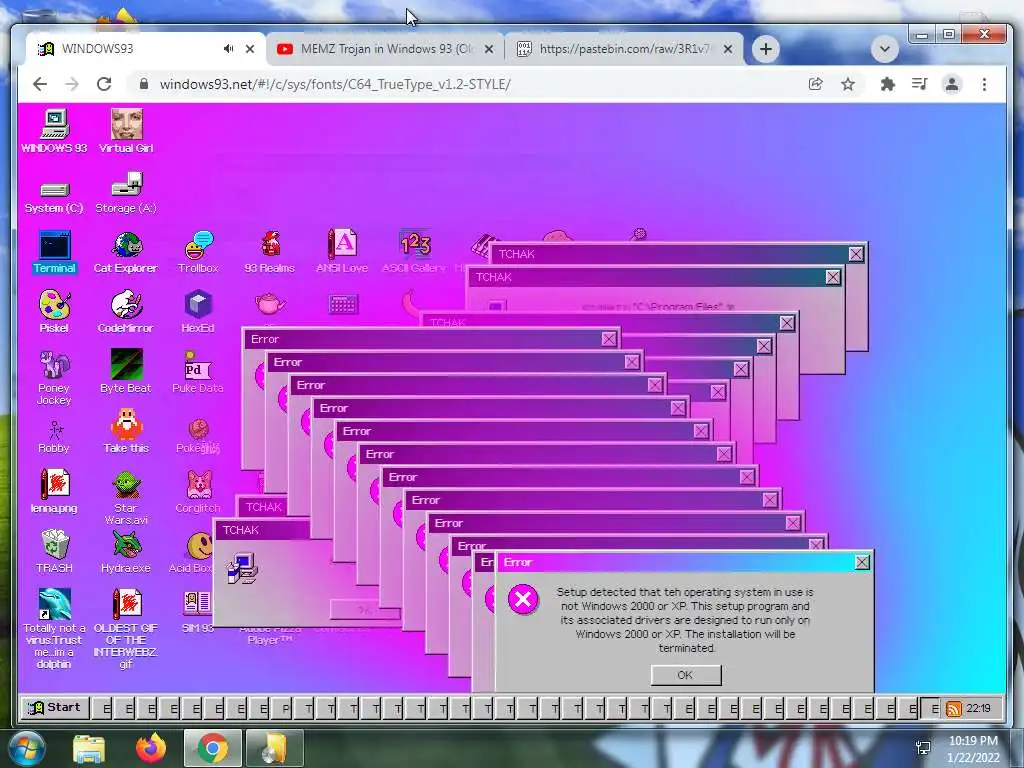Go back in Chrome
The image size is (1024, 768).
coord(40,84)
